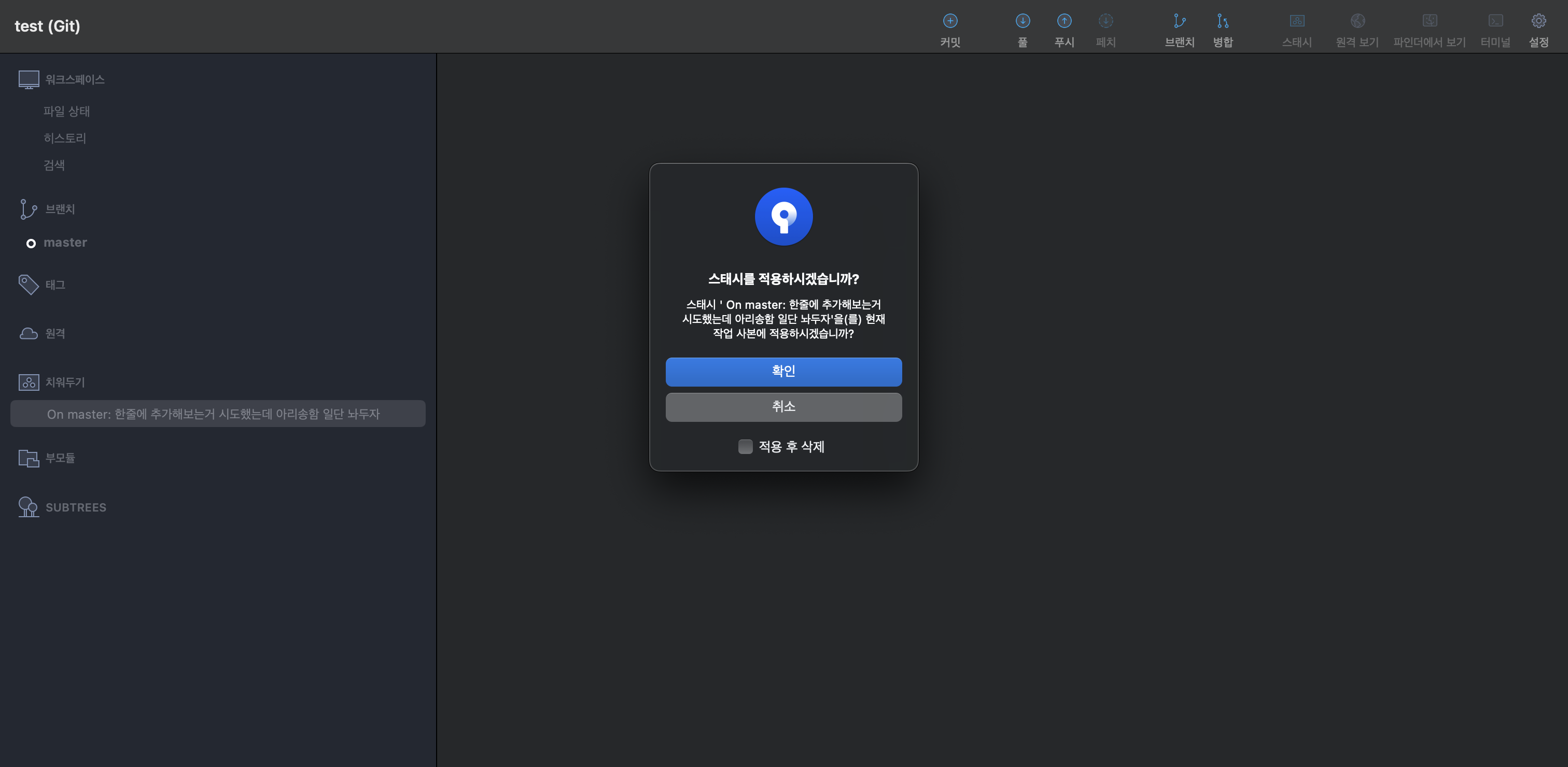Click the 푸시 (Push) toolbar icon
The width and height of the screenshot is (1568, 767).
[x=1064, y=22]
